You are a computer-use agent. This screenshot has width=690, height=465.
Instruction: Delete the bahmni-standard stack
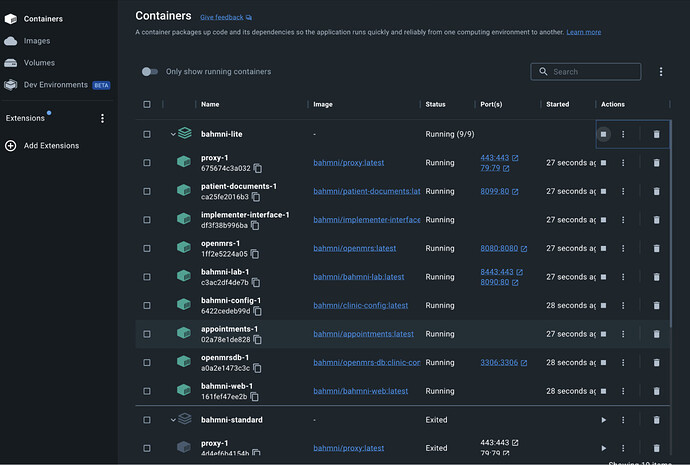[656, 420]
